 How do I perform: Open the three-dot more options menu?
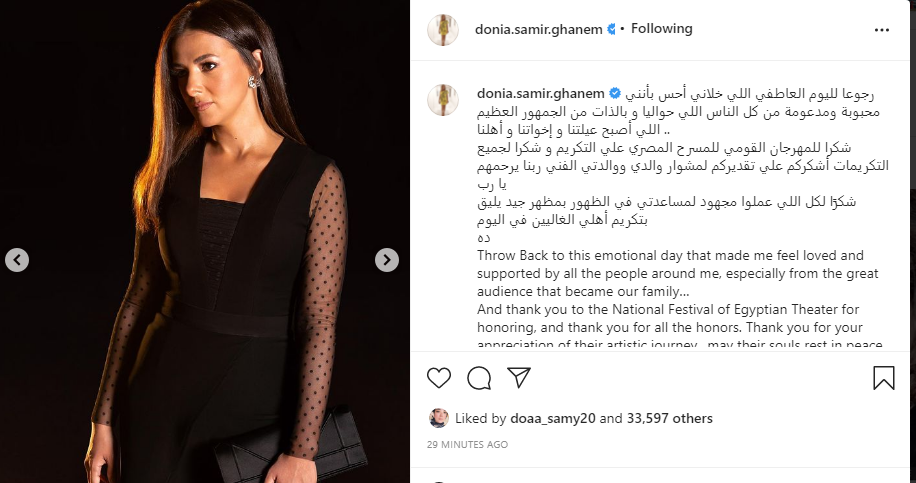882,30
